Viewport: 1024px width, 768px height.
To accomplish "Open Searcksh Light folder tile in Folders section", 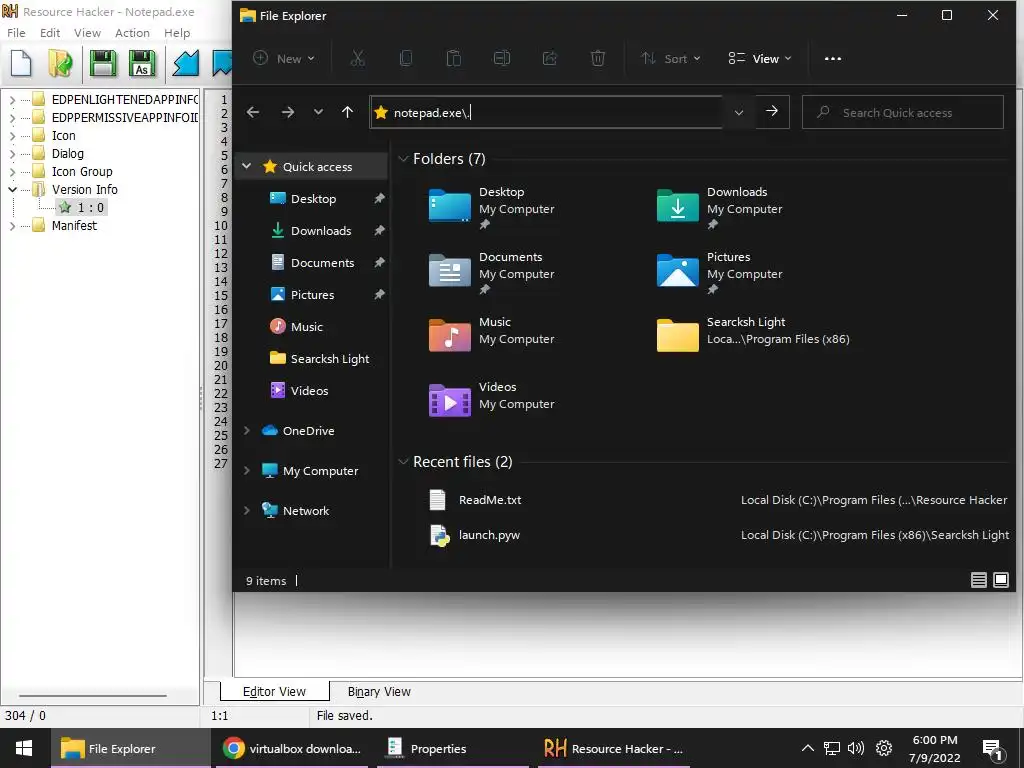I will [753, 335].
